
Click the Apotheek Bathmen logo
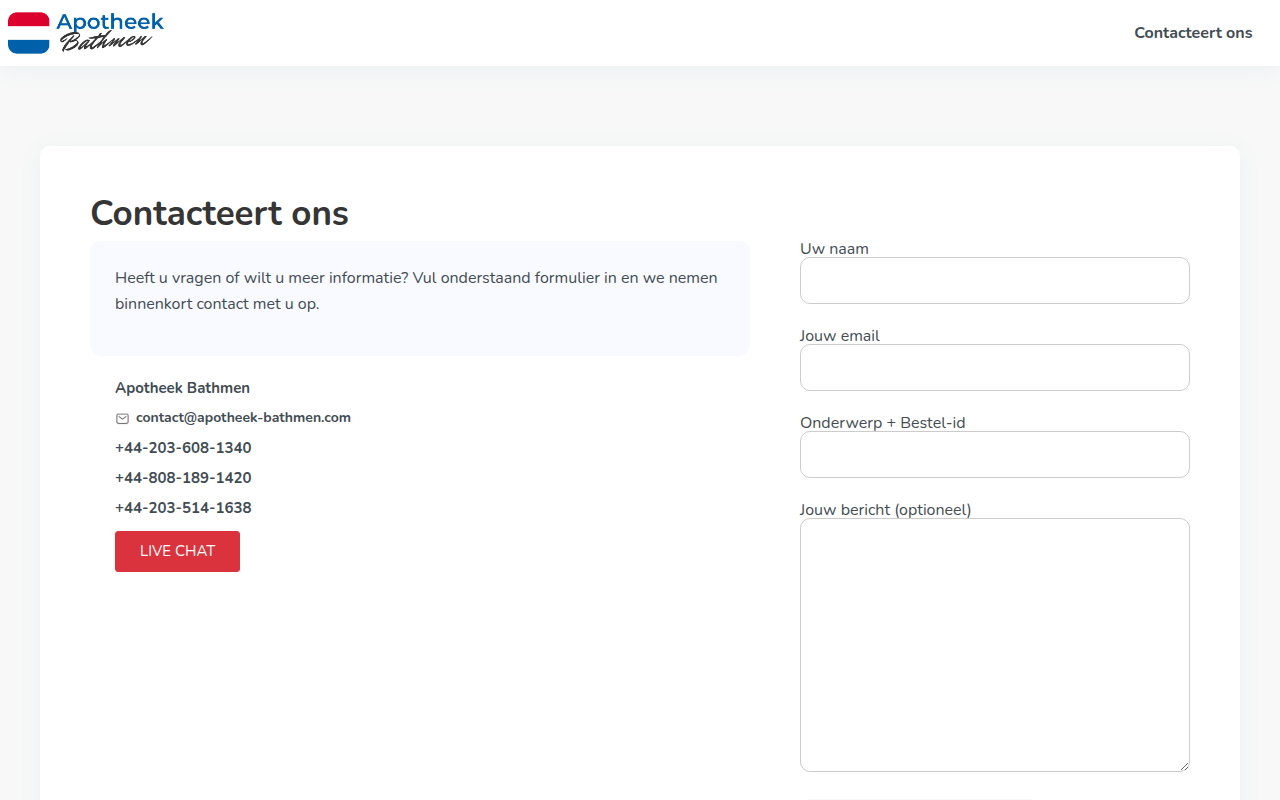pyautogui.click(x=86, y=33)
